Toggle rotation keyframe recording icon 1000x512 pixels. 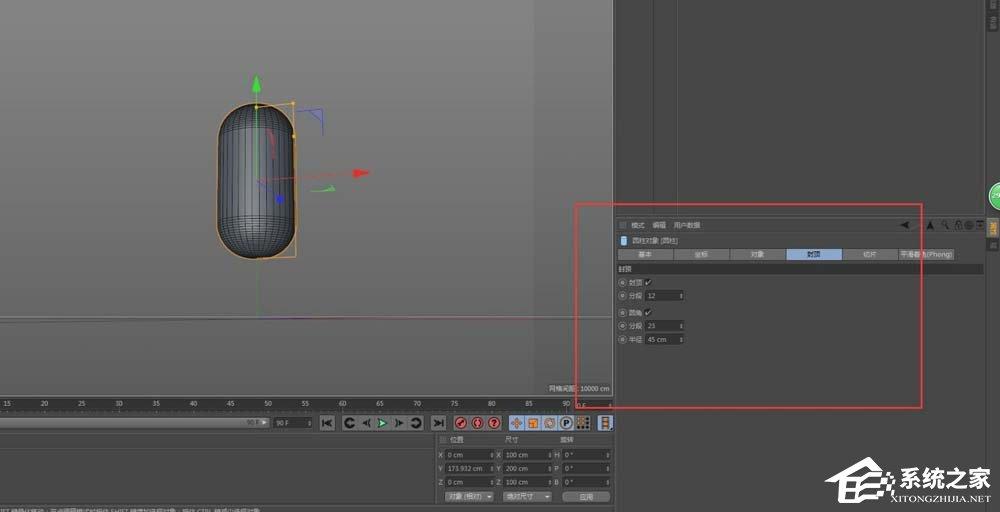[x=549, y=423]
